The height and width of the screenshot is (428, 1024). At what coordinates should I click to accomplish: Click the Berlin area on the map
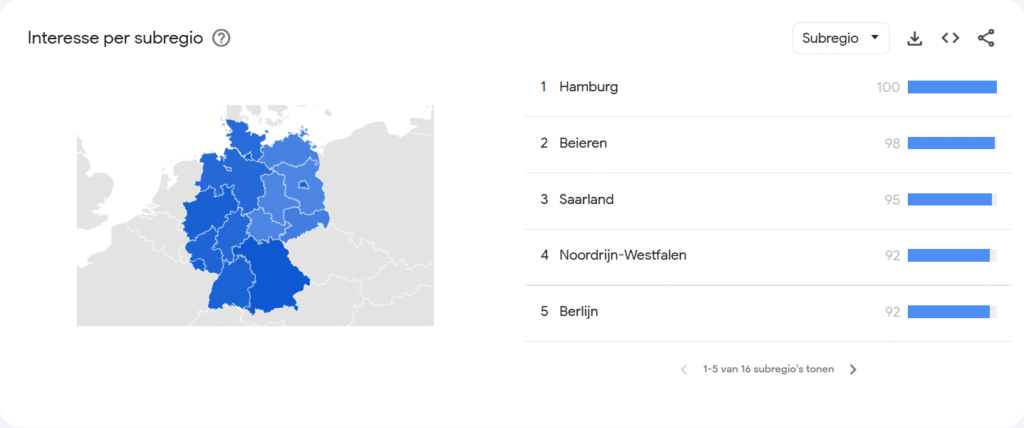click(302, 184)
